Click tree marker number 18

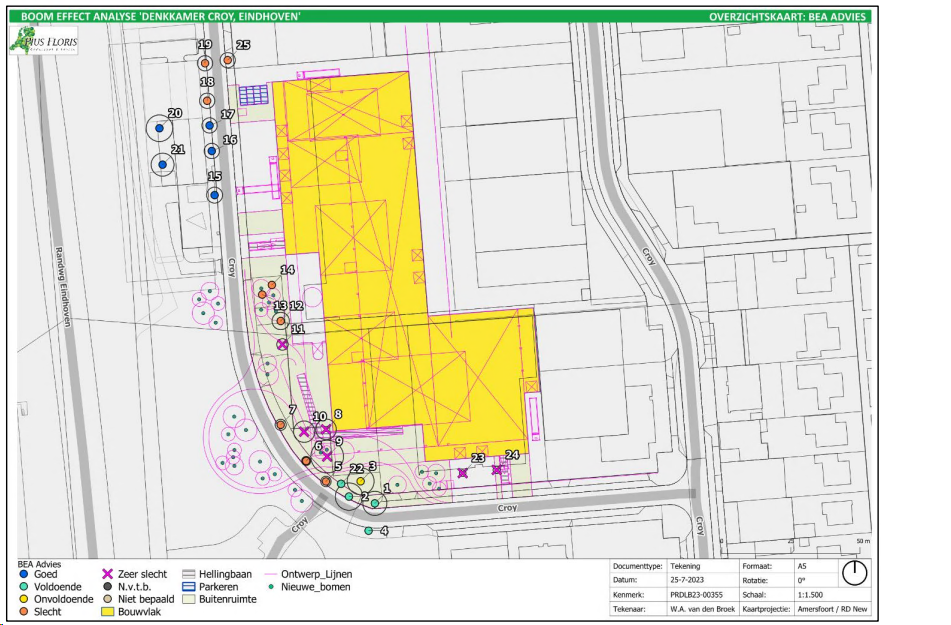207,101
